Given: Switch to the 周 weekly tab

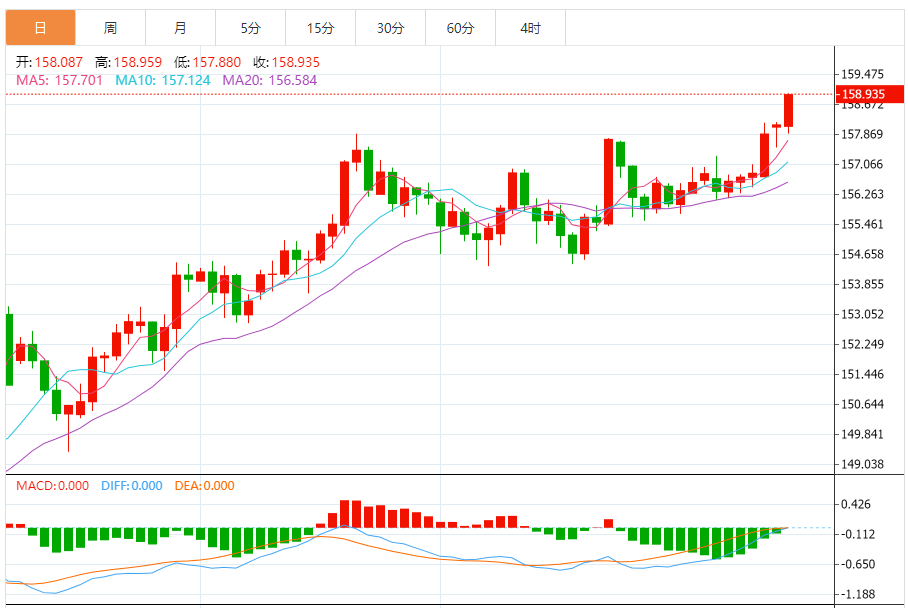Looking at the screenshot, I should 110,28.
